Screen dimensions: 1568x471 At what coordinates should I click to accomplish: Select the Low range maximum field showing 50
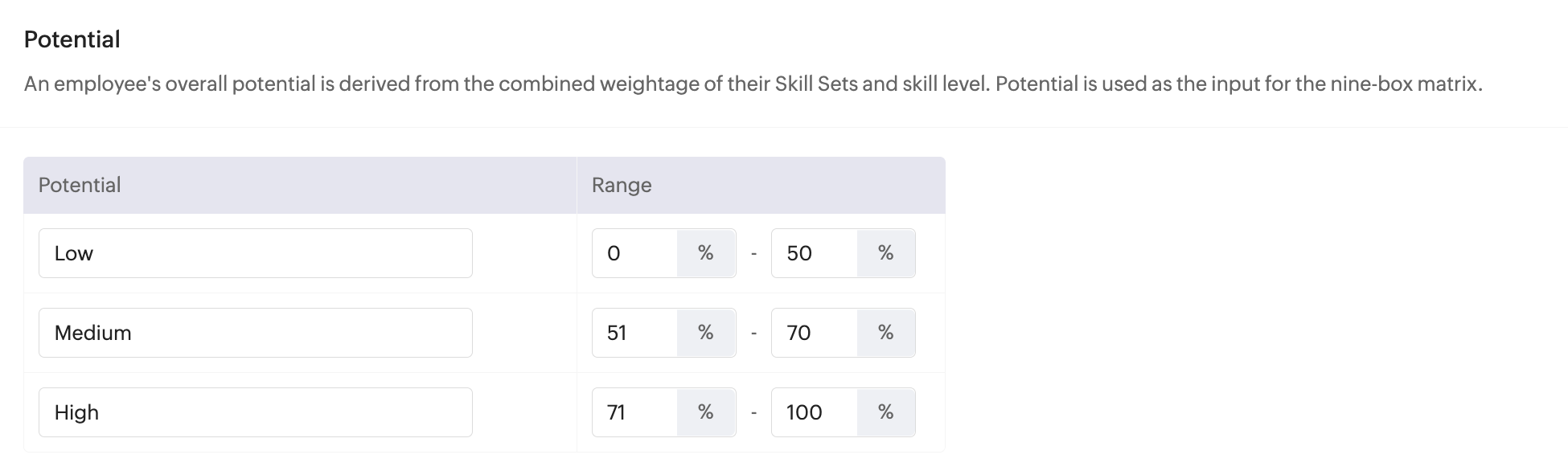point(814,253)
